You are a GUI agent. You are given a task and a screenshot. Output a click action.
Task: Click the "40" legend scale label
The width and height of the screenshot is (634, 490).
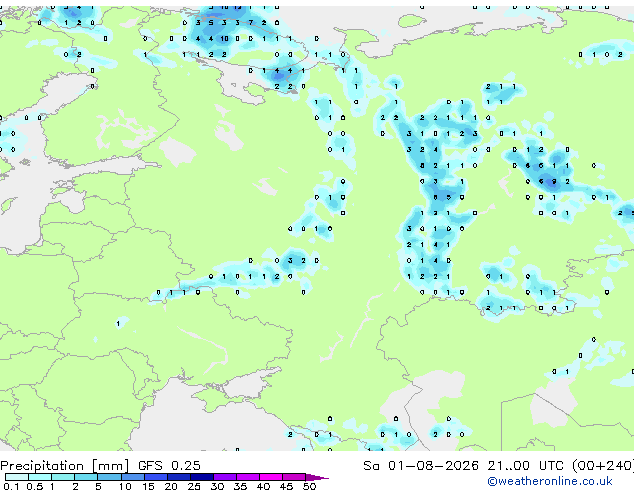[263, 486]
